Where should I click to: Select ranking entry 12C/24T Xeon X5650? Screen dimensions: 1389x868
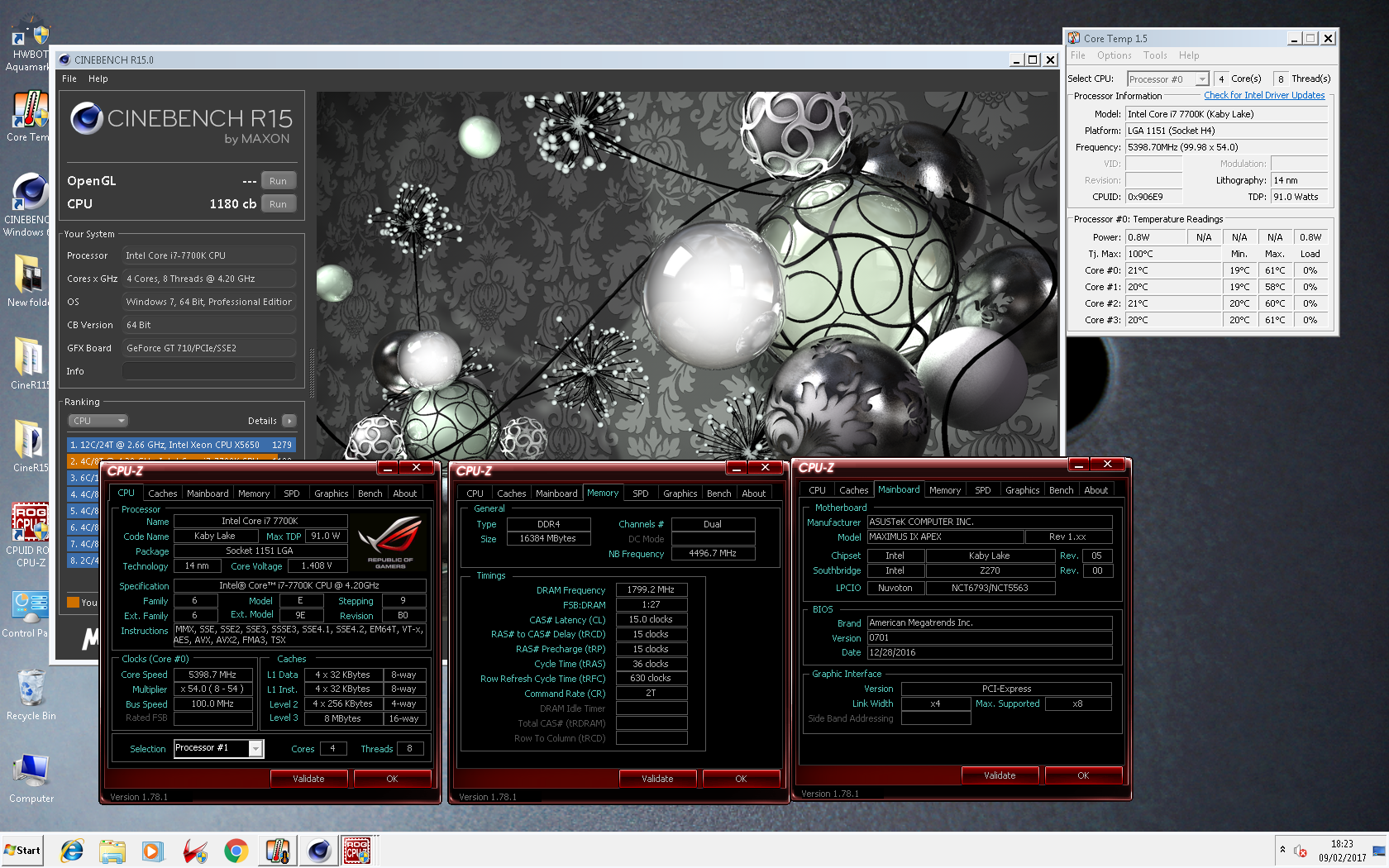click(181, 445)
